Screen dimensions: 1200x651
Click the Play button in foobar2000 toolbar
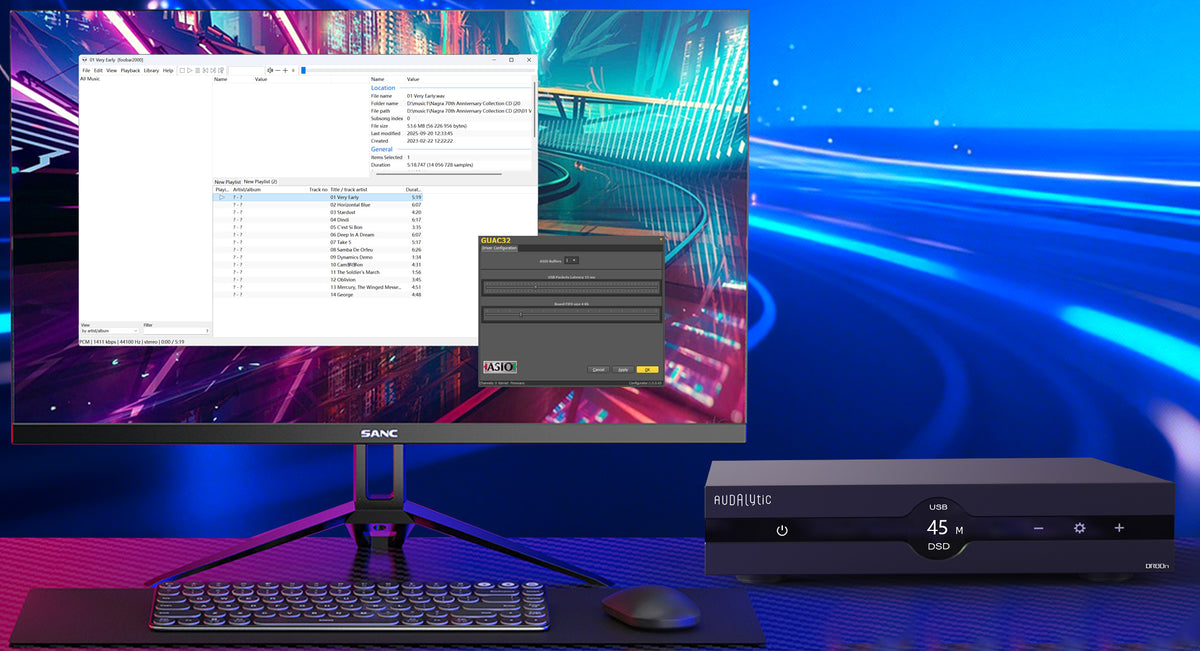[190, 71]
